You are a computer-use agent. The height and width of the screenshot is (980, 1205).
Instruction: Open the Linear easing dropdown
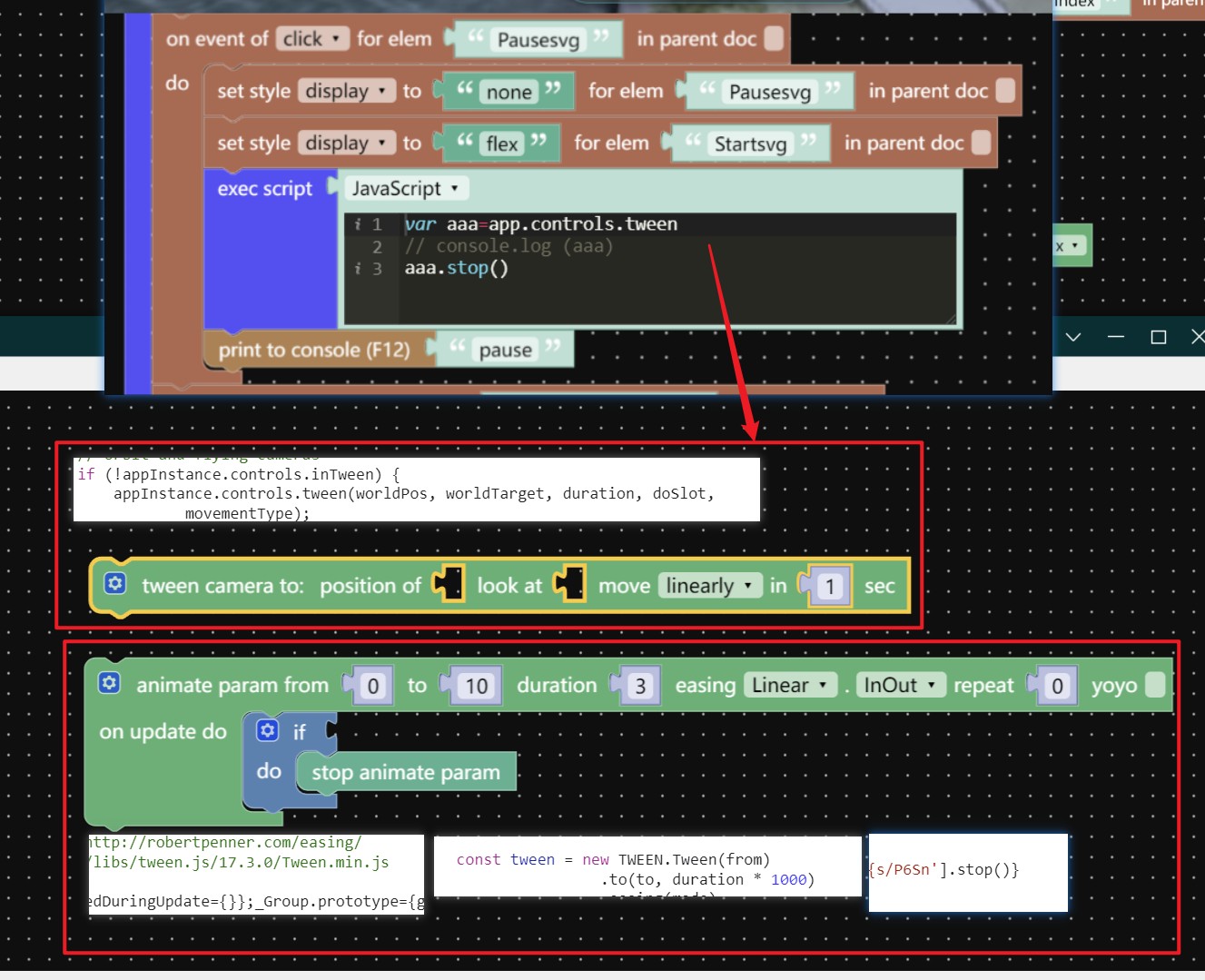click(x=789, y=685)
